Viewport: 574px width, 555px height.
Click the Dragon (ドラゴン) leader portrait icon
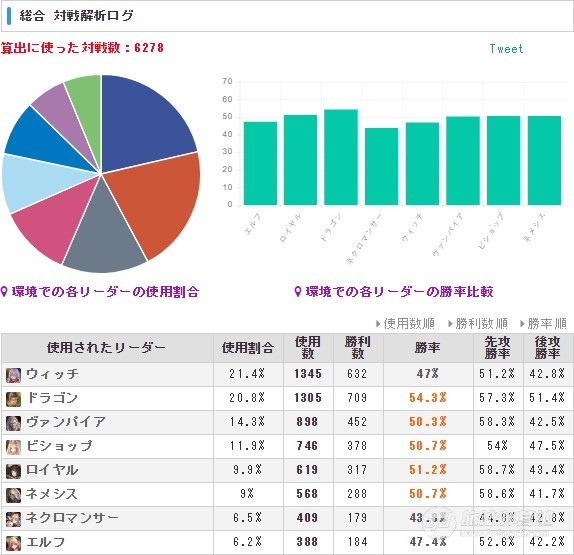click(13, 399)
